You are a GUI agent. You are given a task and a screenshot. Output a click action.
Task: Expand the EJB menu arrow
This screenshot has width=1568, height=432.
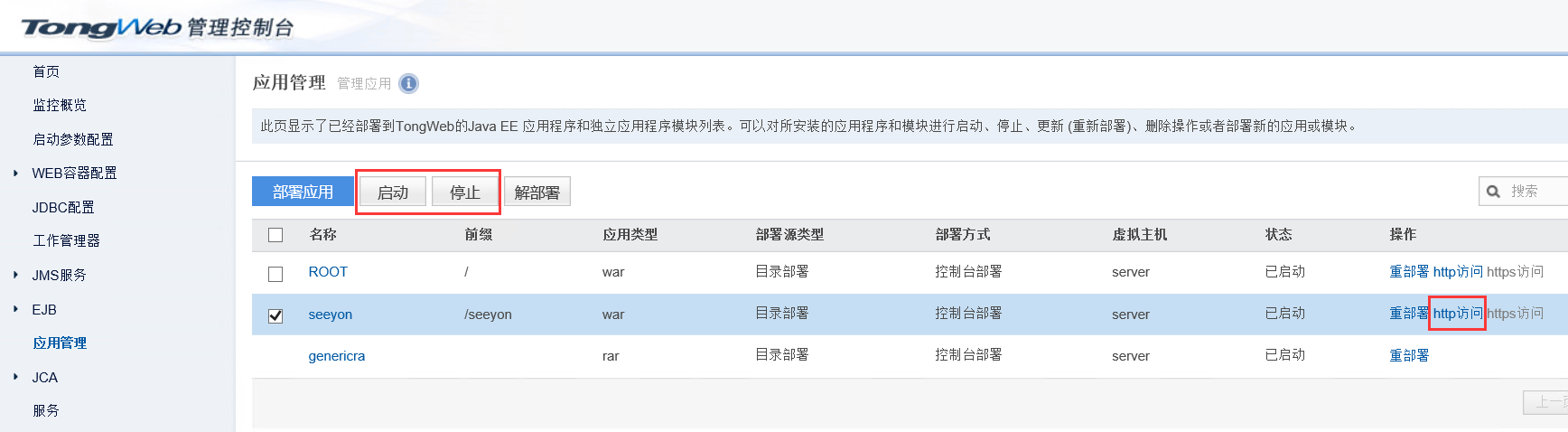tap(15, 309)
